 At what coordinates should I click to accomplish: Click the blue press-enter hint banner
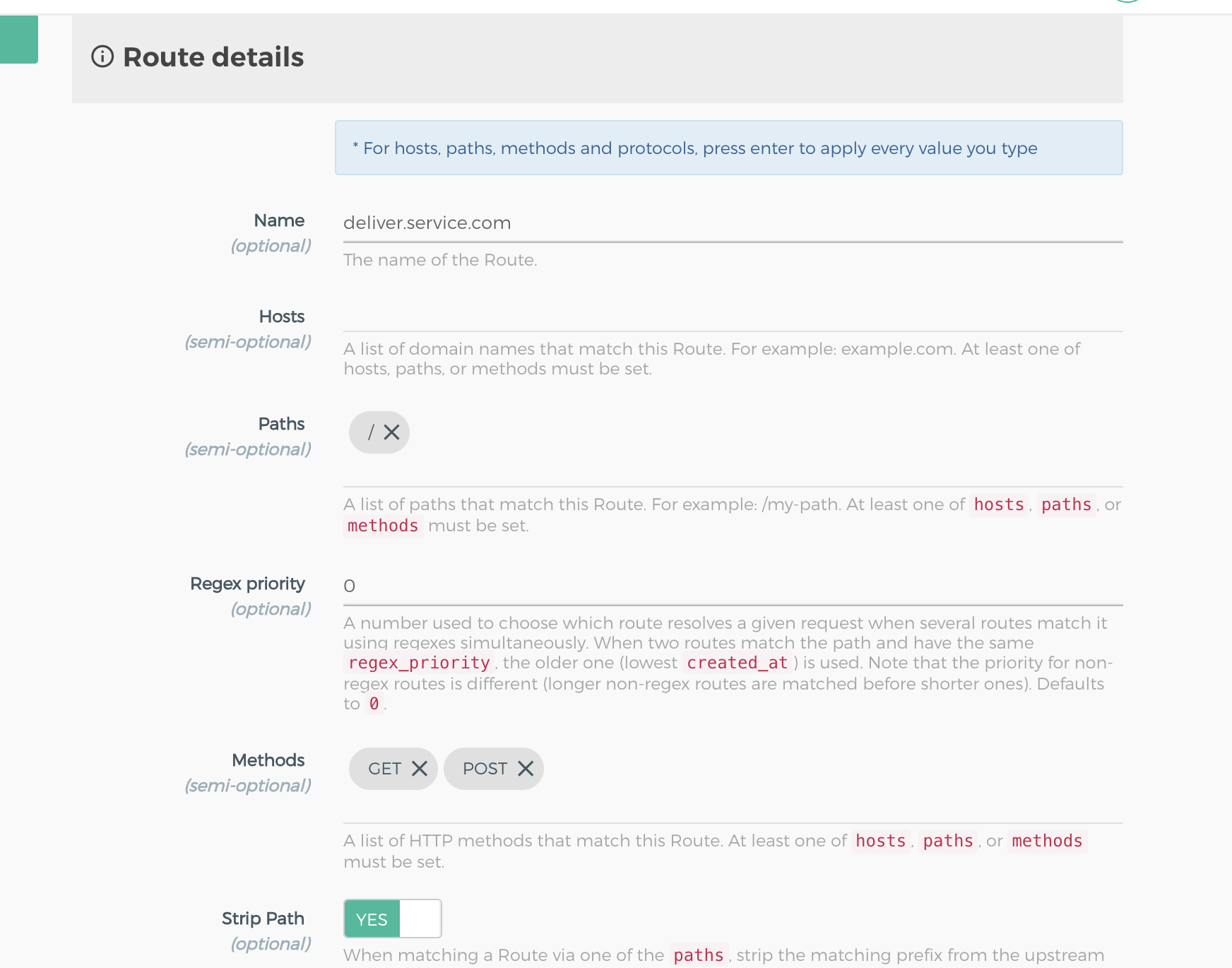tap(729, 148)
